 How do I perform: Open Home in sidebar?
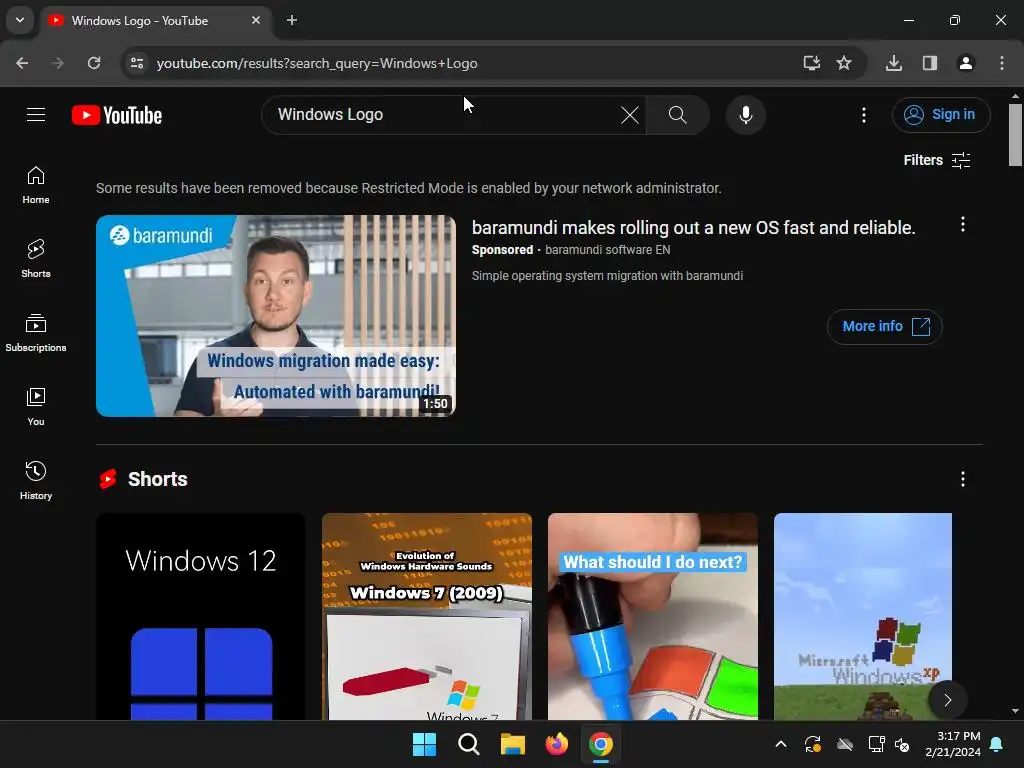point(36,185)
